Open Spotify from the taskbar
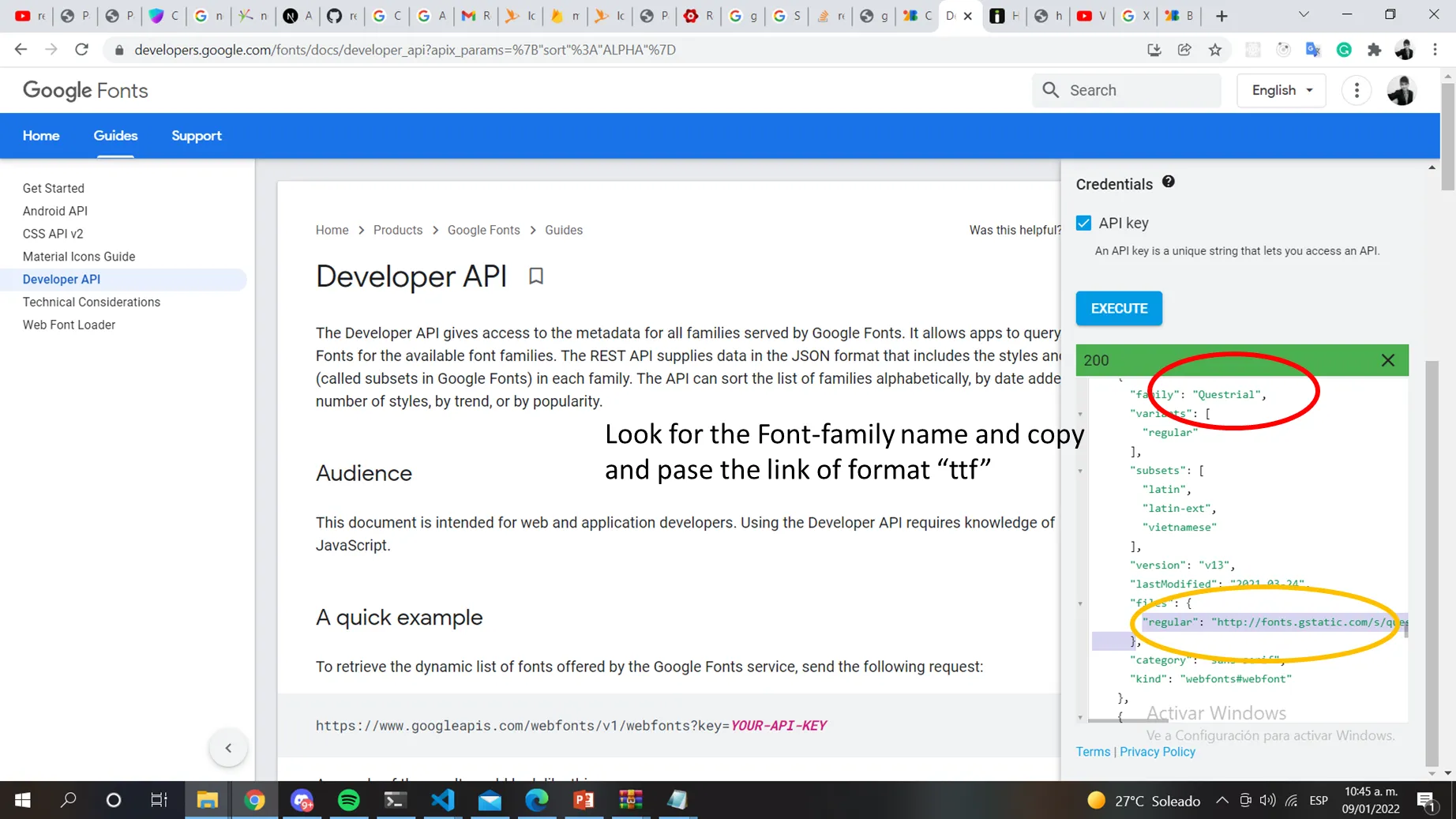Screen dimensions: 1456x819 coord(348,800)
